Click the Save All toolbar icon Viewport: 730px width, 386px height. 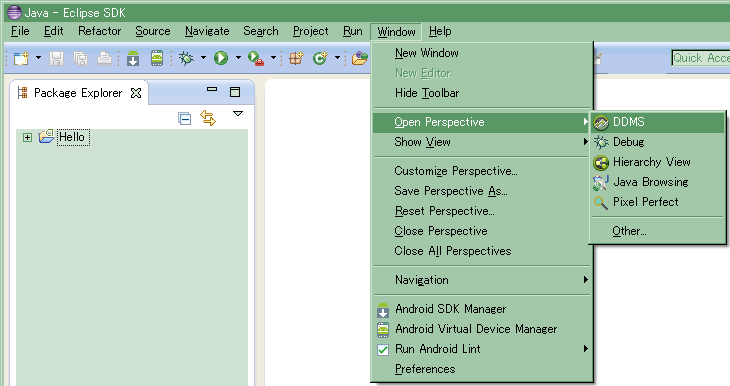tap(81, 58)
